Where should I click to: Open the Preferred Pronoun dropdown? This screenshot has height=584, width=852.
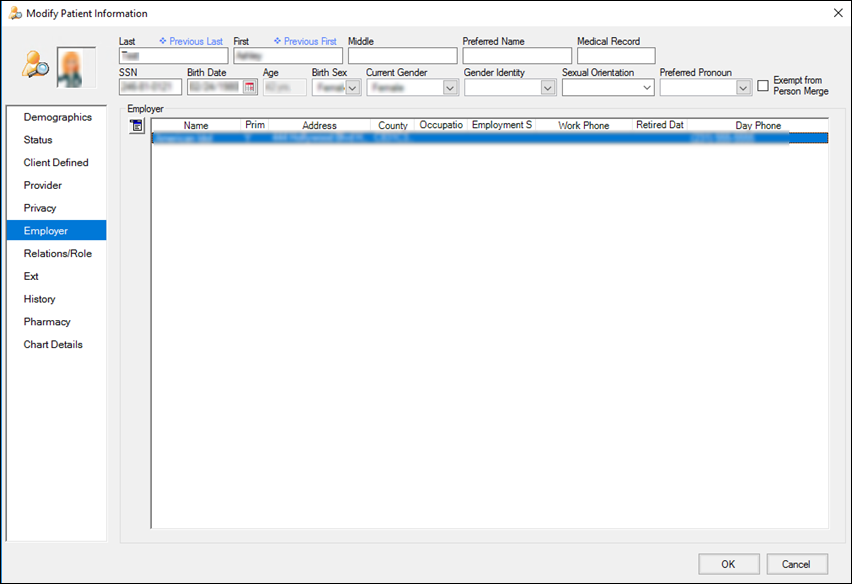point(743,87)
